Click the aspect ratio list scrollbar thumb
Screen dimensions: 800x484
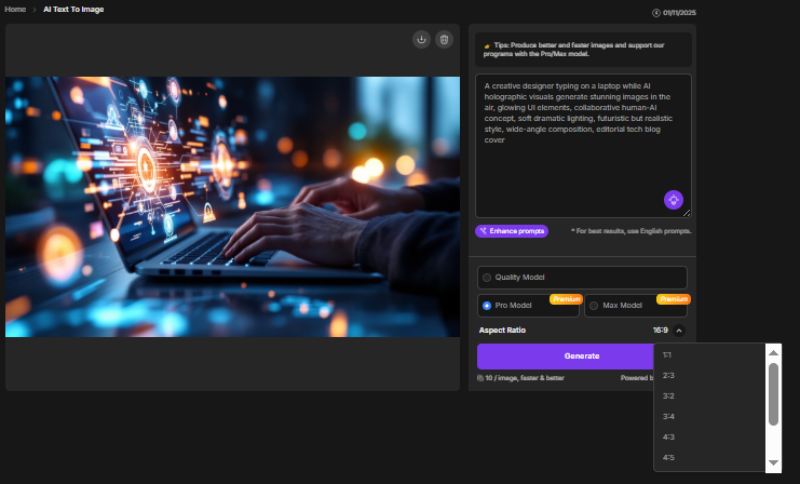point(773,394)
